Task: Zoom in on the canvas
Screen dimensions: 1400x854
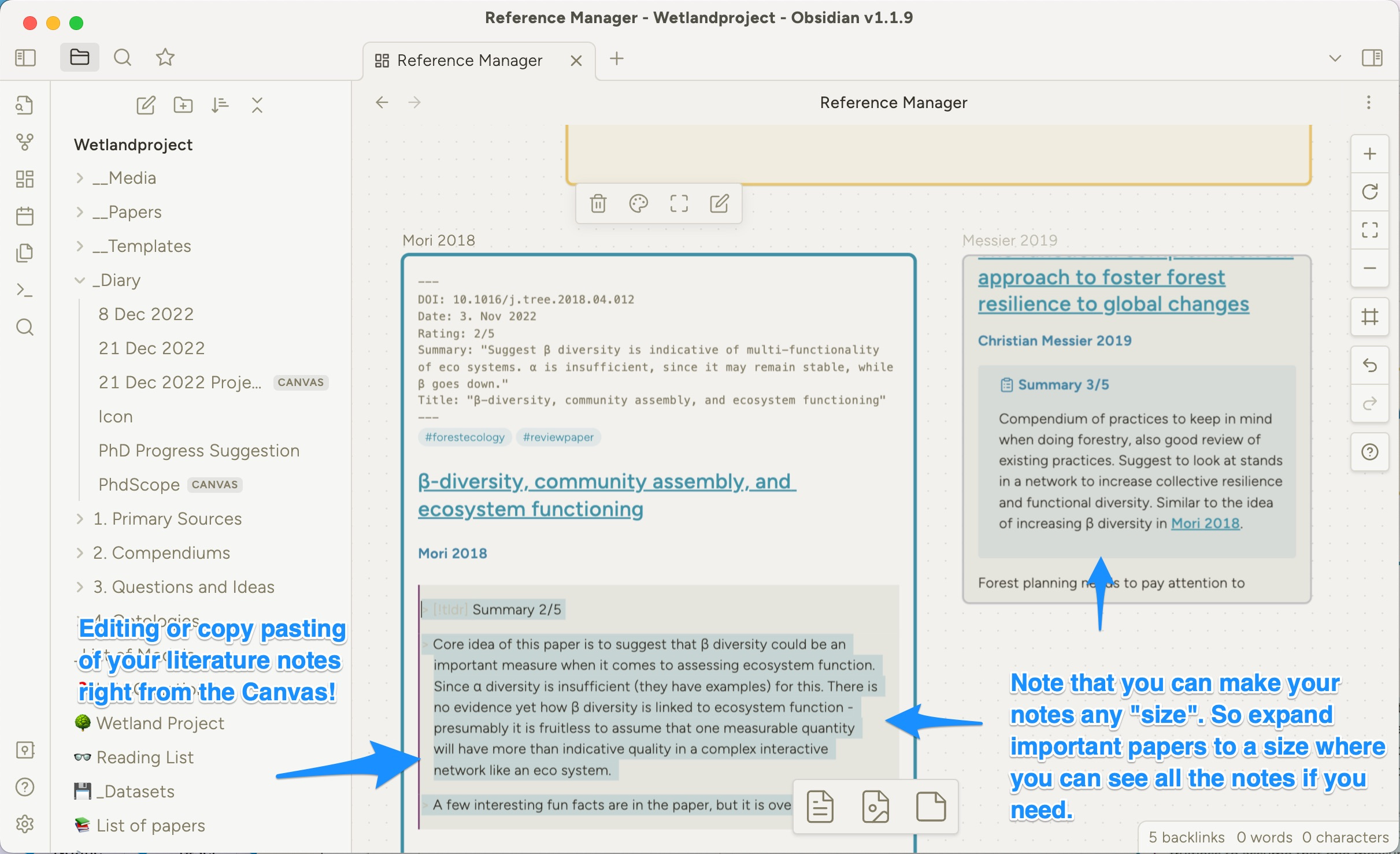Action: pos(1370,154)
